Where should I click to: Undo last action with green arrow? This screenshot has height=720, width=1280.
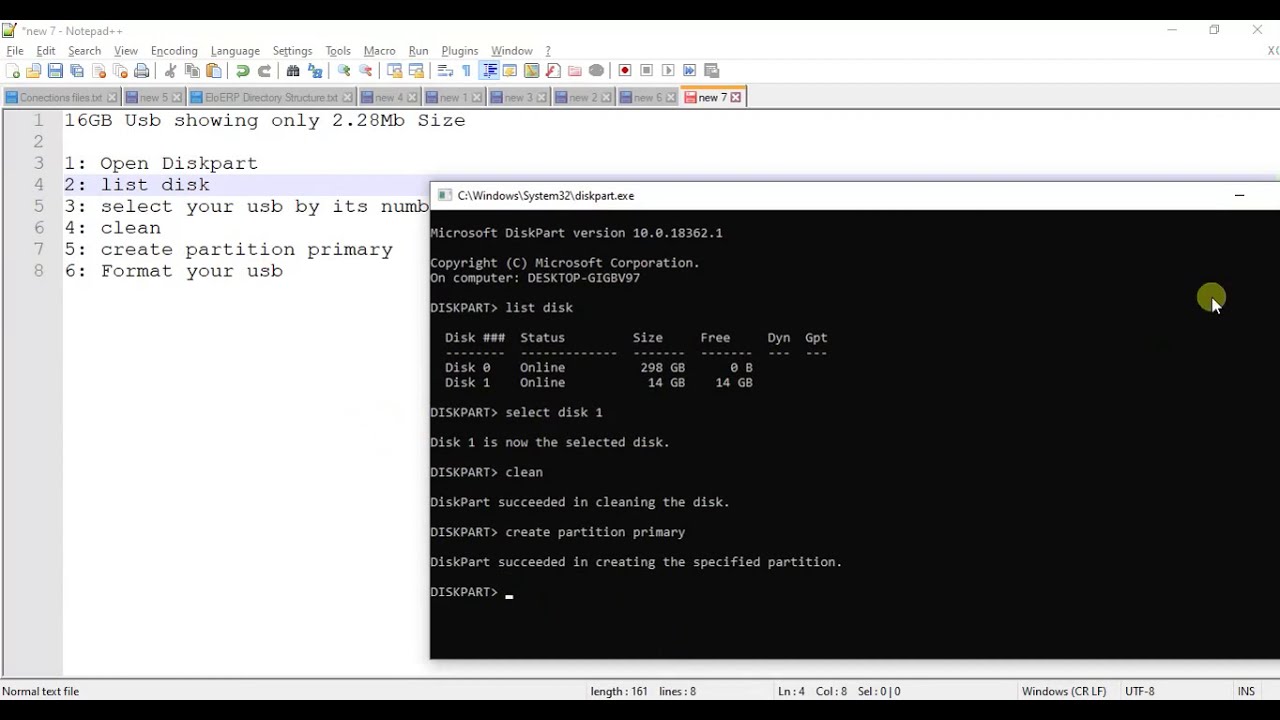tap(242, 70)
